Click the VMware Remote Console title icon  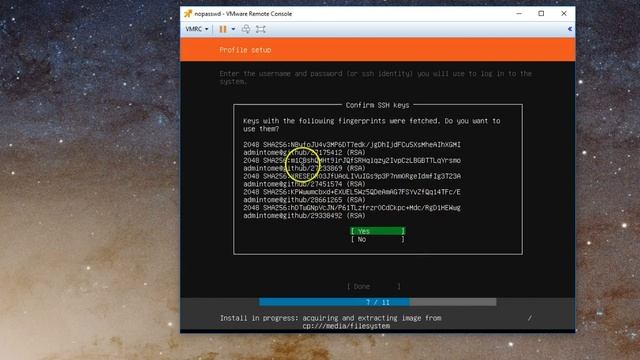(188, 13)
